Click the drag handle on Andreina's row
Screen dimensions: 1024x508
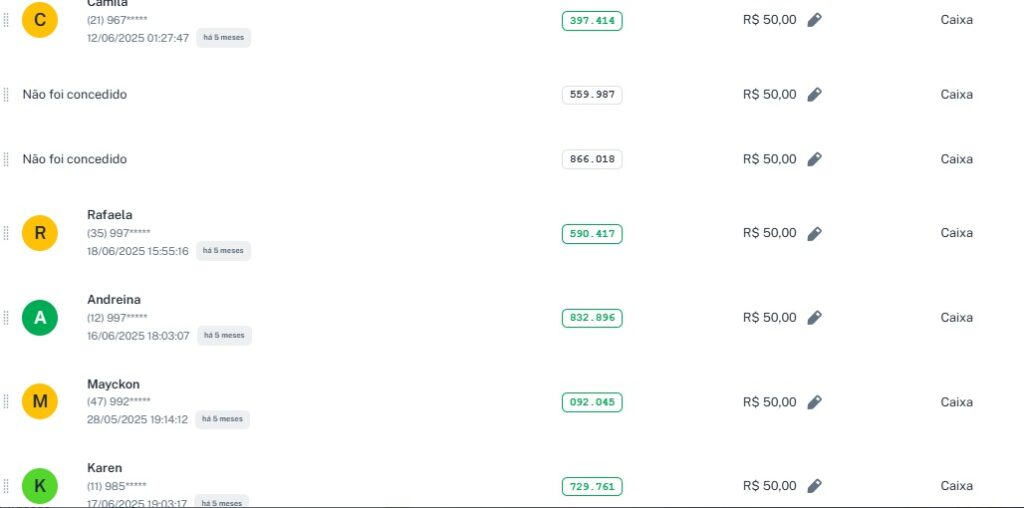click(x=6, y=318)
